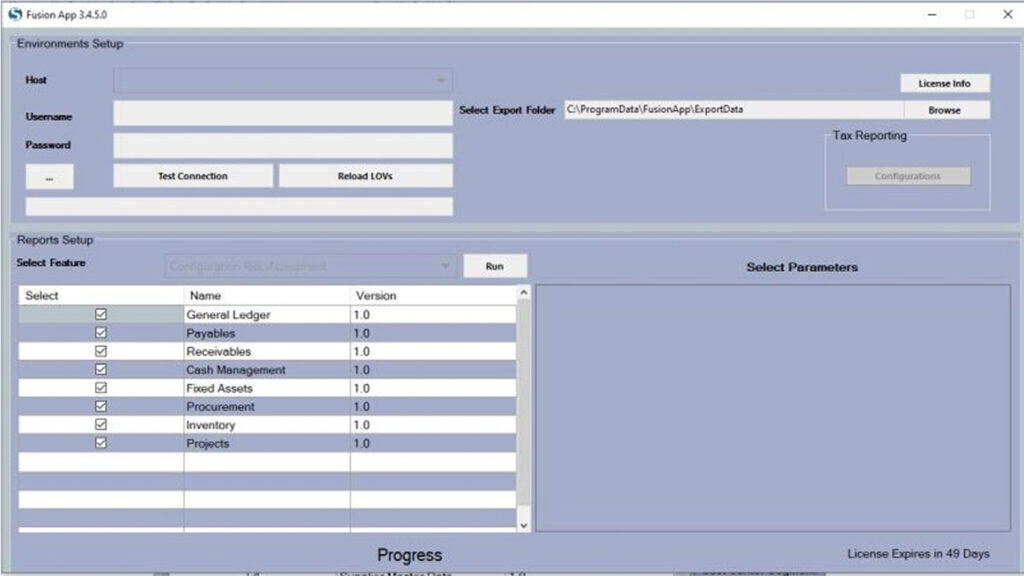The image size is (1024, 576).
Task: Click into the Password field
Action: pos(283,146)
